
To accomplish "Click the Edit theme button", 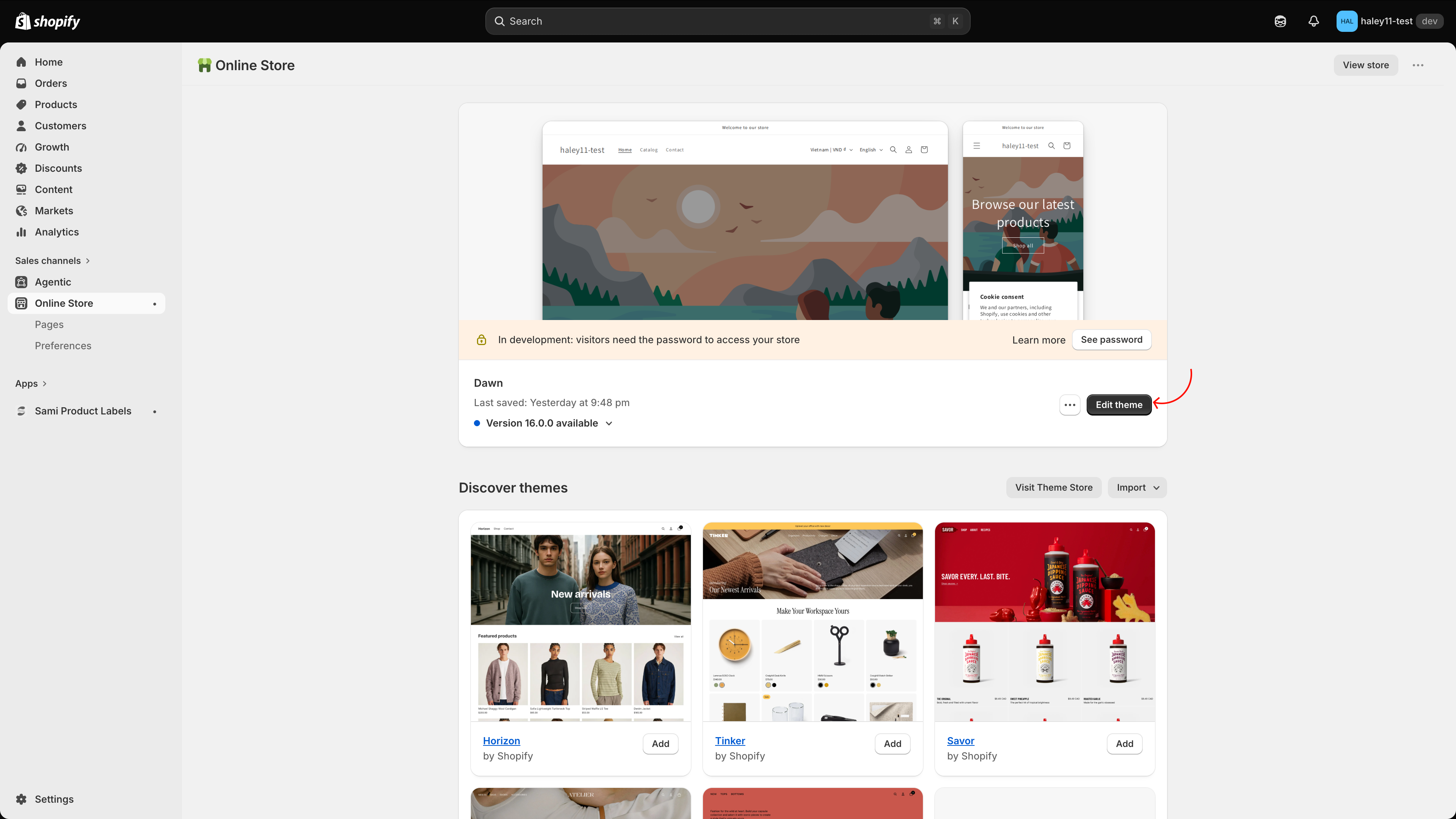I will (1119, 405).
